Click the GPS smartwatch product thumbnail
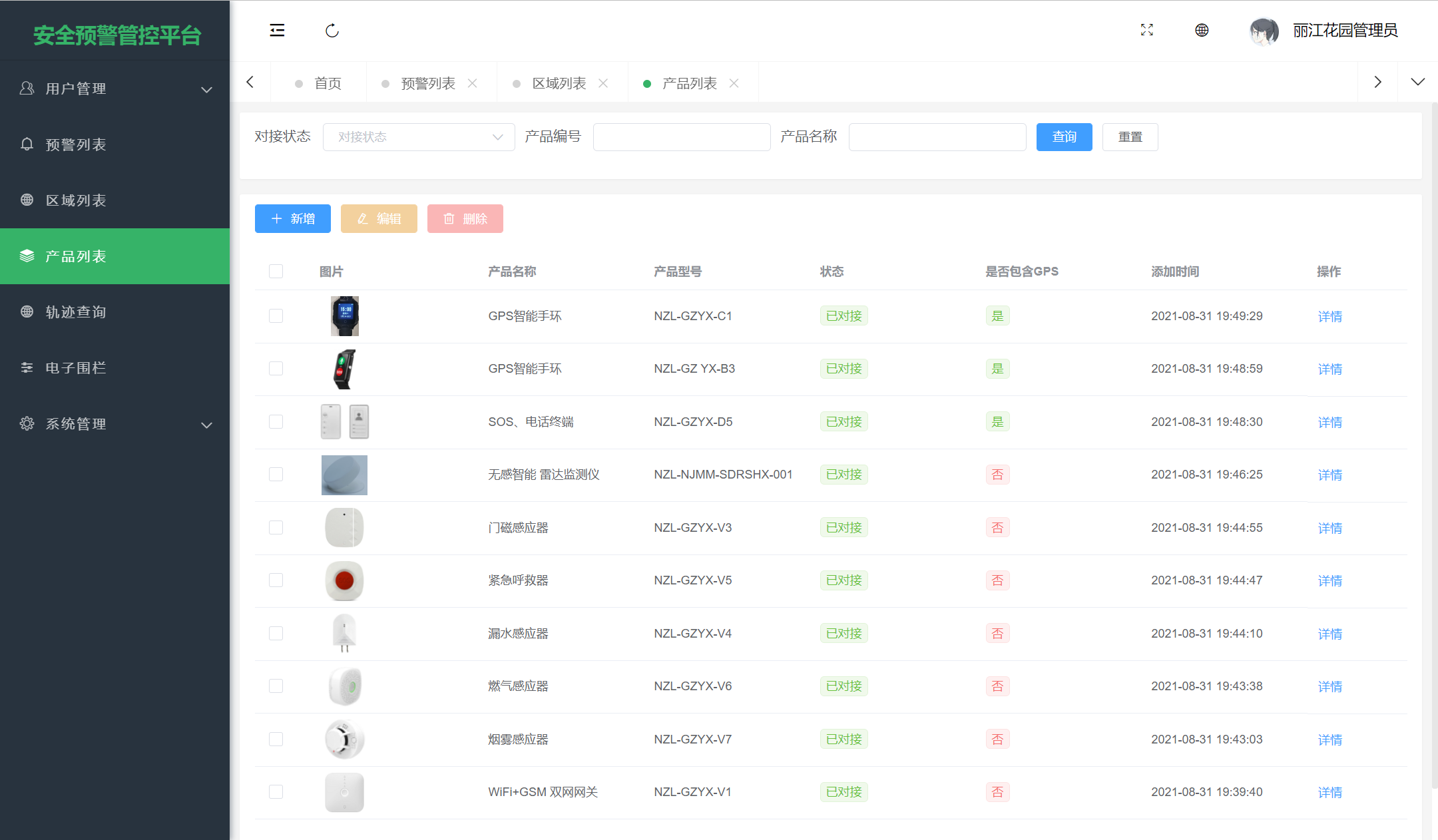Image resolution: width=1438 pixels, height=840 pixels. pos(344,315)
